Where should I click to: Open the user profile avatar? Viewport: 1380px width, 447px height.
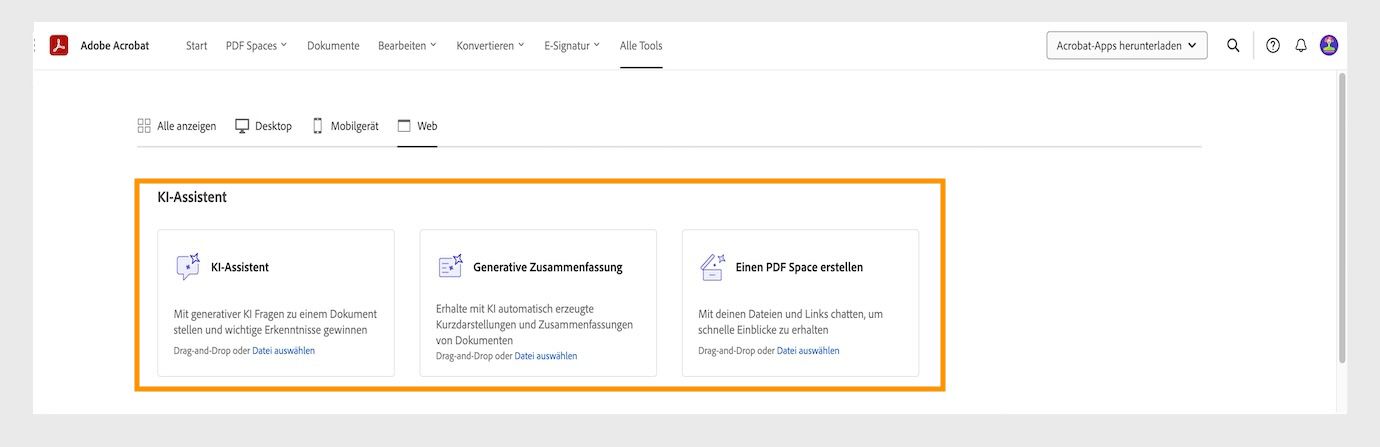pyautogui.click(x=1329, y=45)
